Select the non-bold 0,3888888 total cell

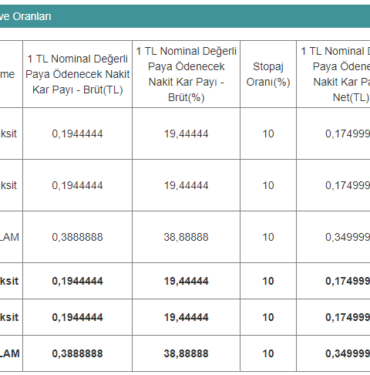(77, 237)
